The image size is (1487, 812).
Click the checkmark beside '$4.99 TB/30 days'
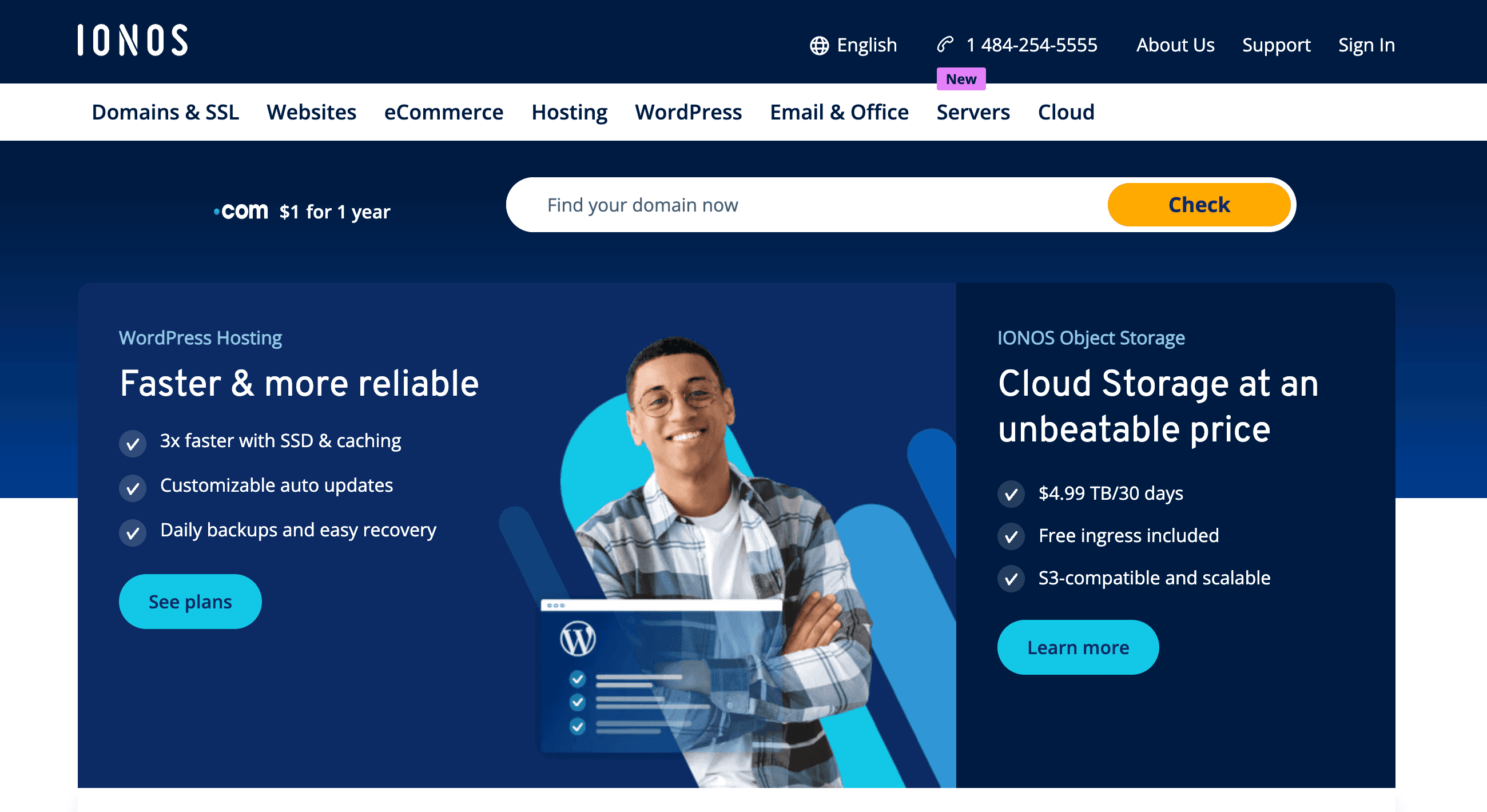pyautogui.click(x=1011, y=495)
